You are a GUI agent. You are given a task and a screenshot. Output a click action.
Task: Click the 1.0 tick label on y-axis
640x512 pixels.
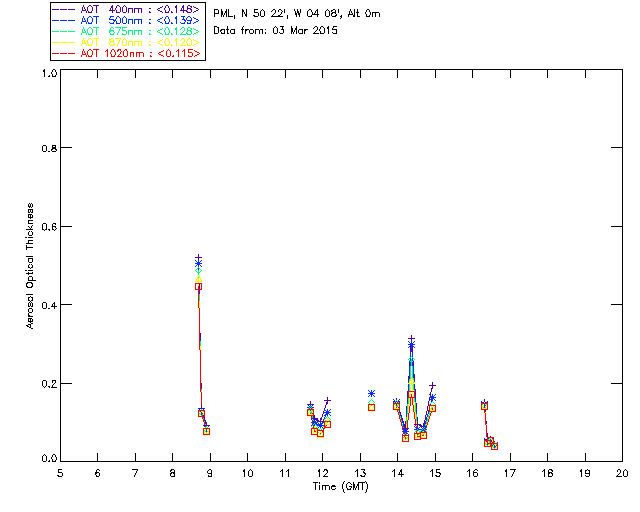coord(47,73)
